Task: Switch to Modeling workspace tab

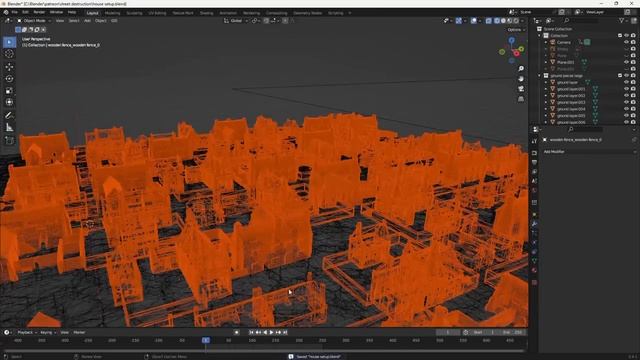Action: pos(112,13)
